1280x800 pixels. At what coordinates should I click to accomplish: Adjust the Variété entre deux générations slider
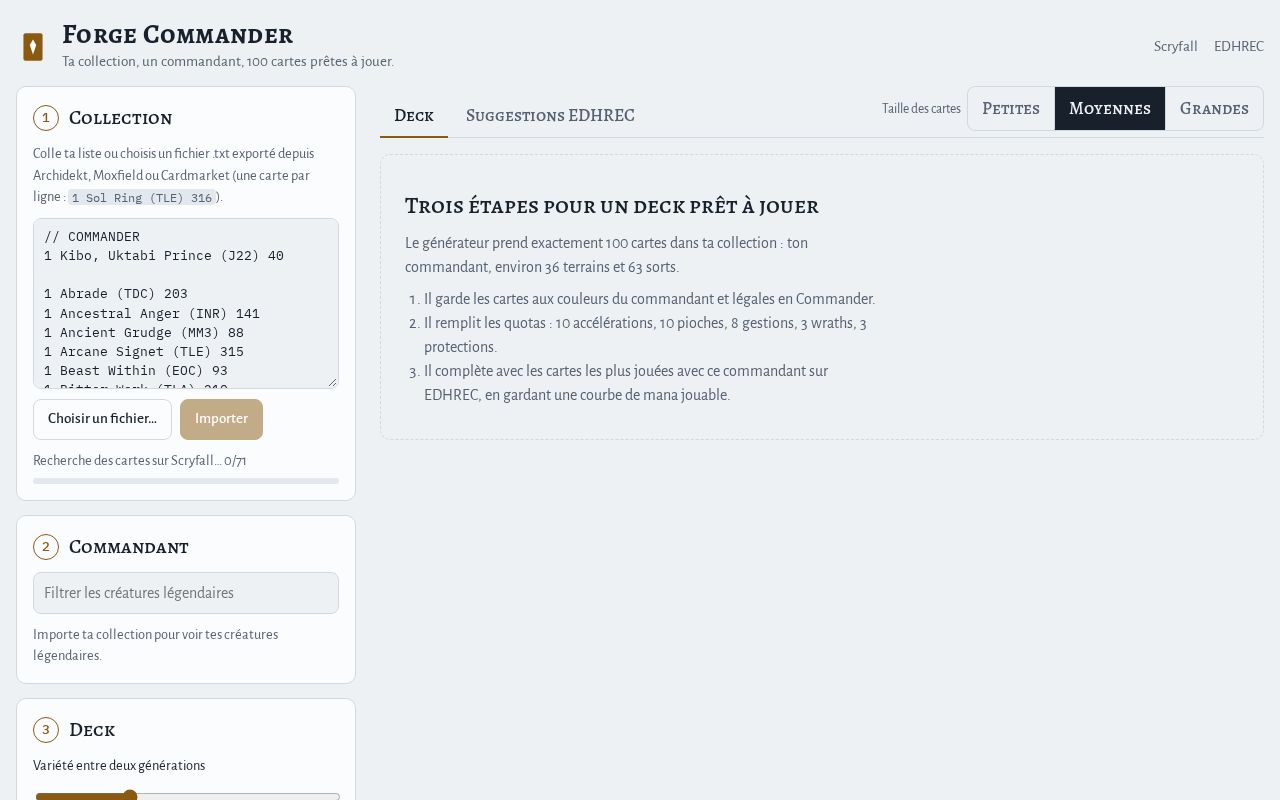point(186,796)
